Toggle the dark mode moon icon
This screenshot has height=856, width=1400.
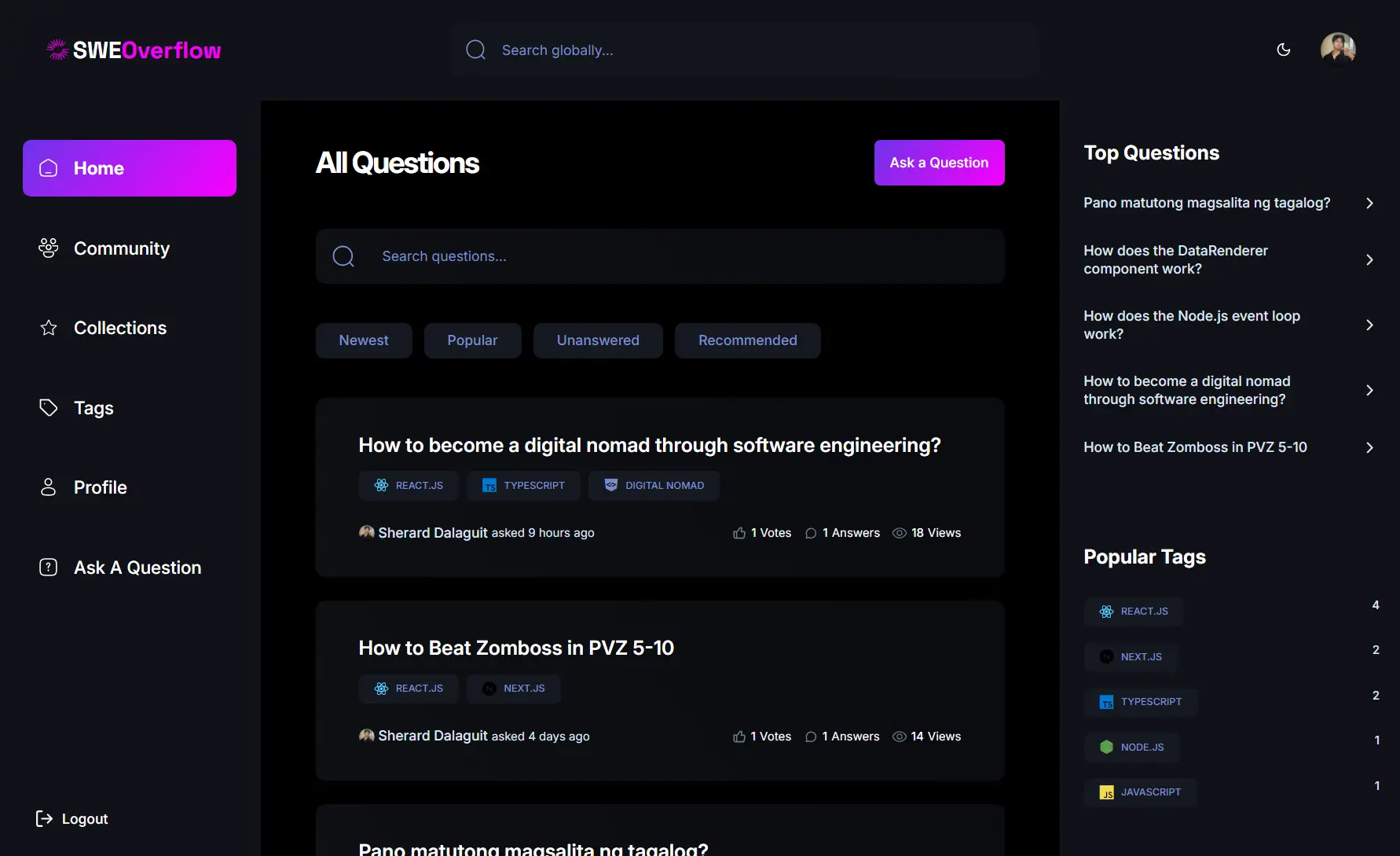click(x=1284, y=50)
